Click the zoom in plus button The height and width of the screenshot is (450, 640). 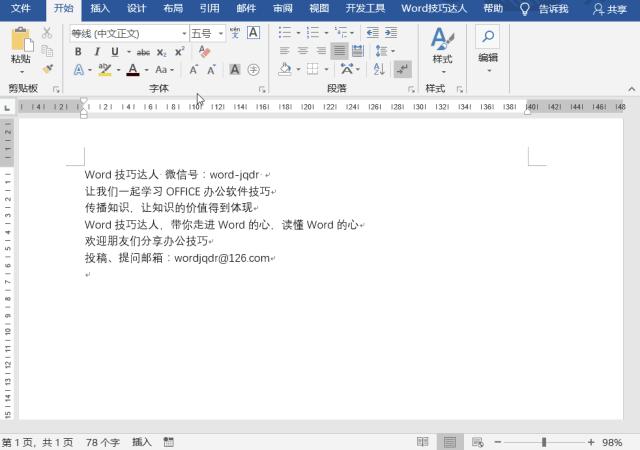(591, 442)
